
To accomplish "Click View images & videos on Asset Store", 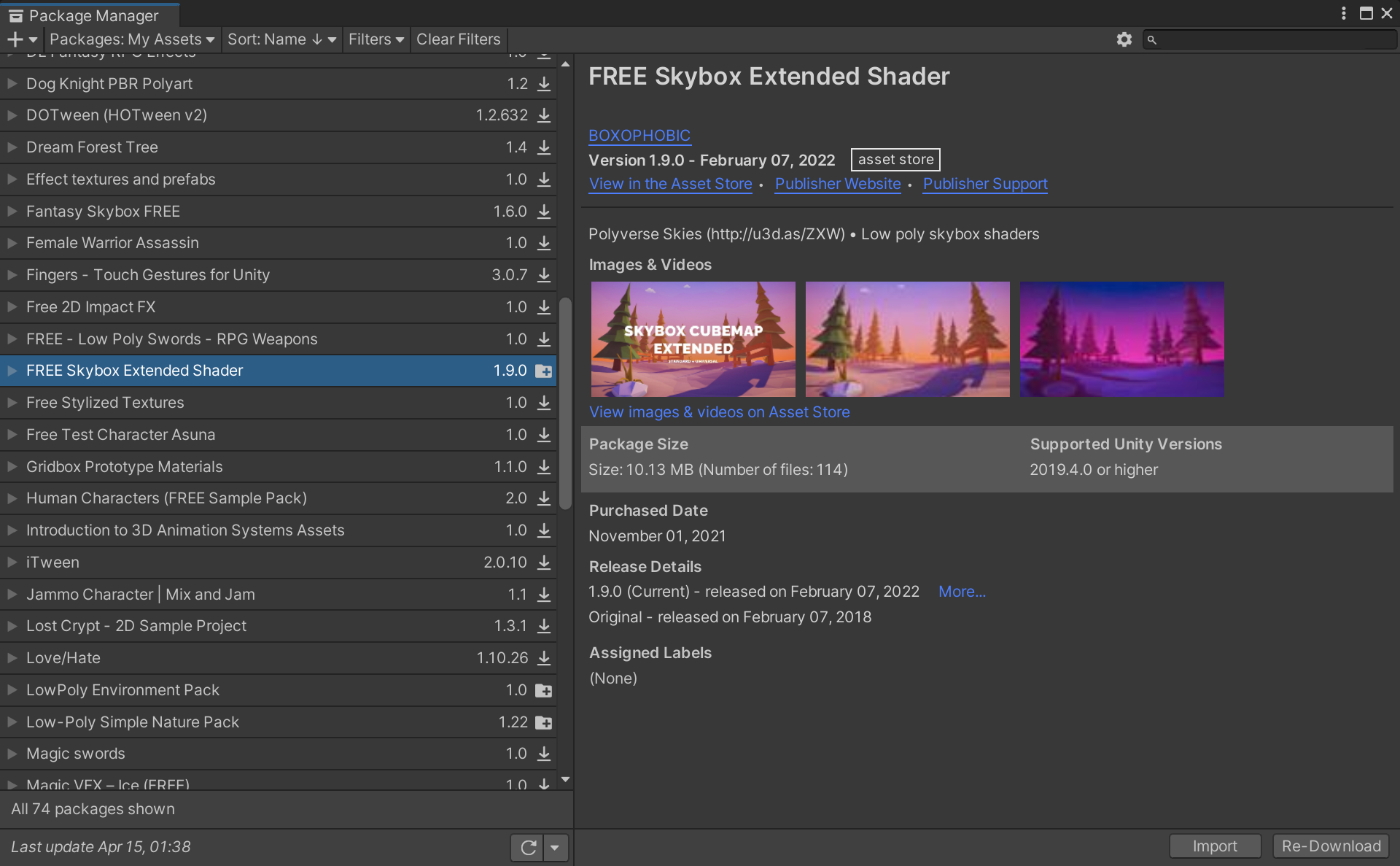I will [719, 412].
